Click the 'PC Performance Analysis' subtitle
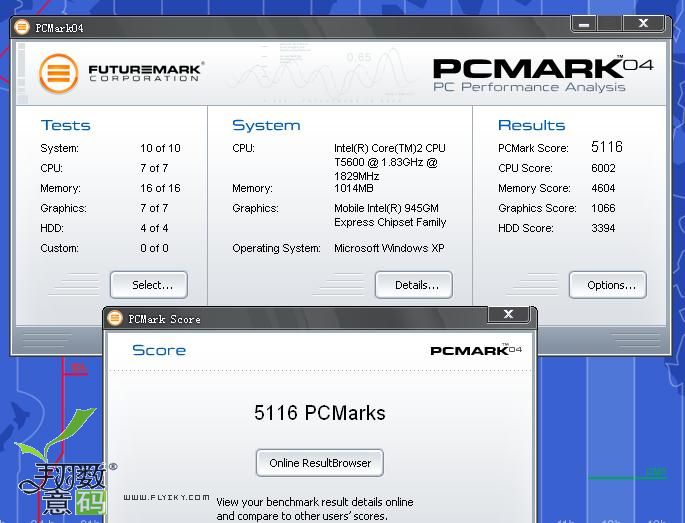The image size is (685, 523). (x=529, y=87)
